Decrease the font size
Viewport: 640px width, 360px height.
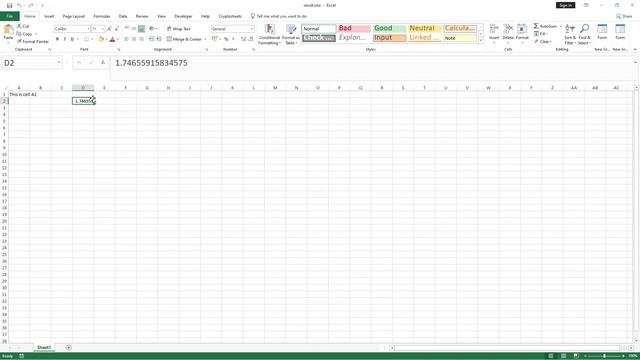click(117, 29)
